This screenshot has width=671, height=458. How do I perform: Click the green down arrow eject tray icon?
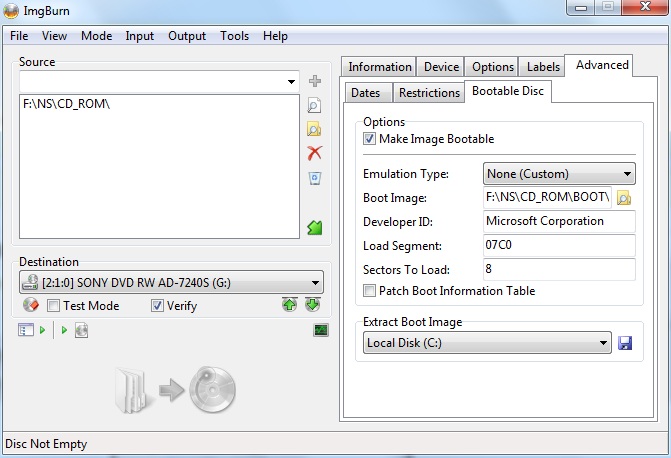click(x=313, y=305)
